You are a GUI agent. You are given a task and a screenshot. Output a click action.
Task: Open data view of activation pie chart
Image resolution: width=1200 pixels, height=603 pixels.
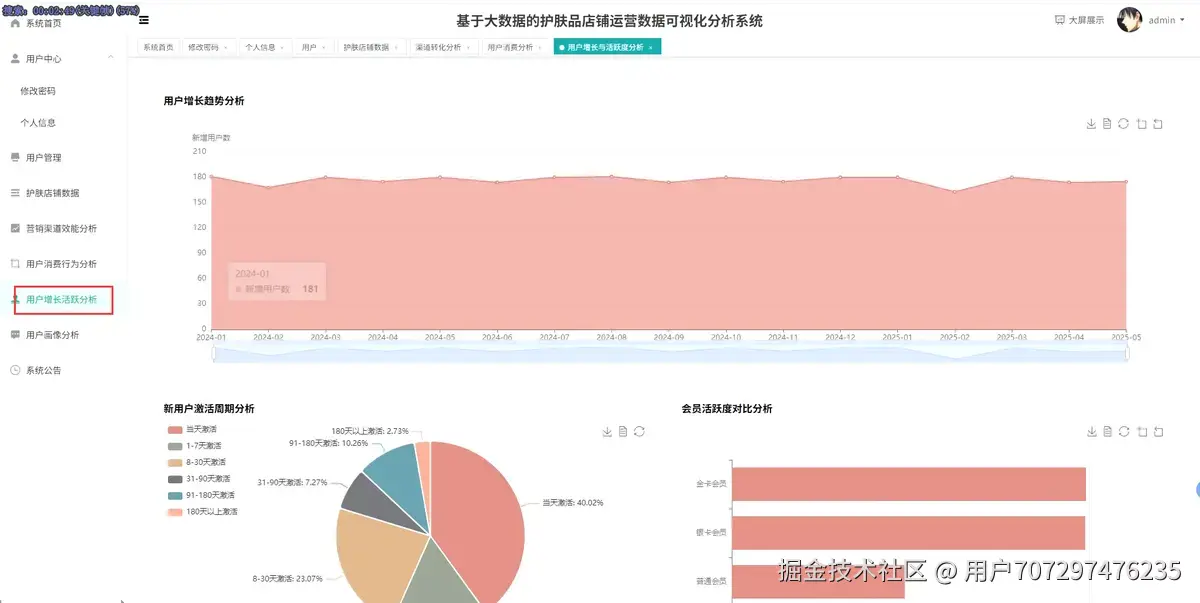[623, 431]
